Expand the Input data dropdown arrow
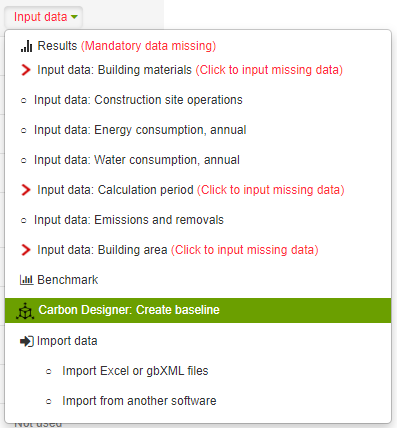Image resolution: width=397 pixels, height=428 pixels. pyautogui.click(x=74, y=17)
